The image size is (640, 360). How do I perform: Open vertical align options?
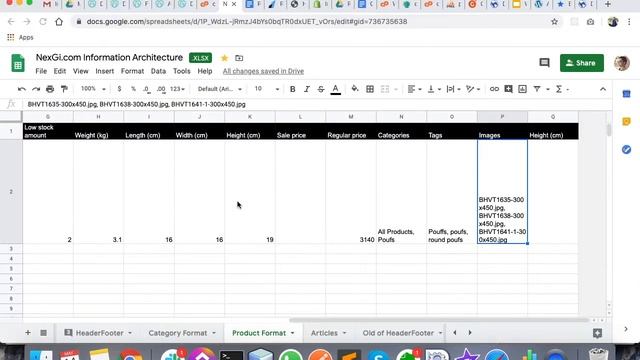433,89
